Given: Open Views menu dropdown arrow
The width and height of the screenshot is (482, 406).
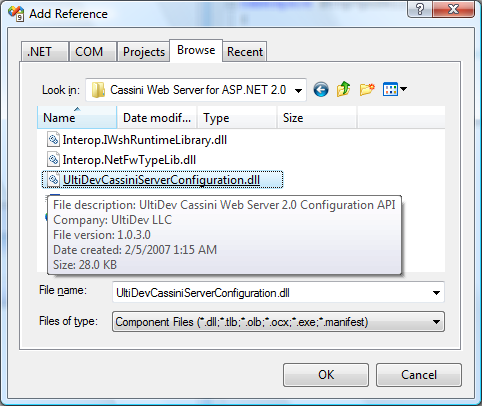Looking at the screenshot, I should click(403, 89).
